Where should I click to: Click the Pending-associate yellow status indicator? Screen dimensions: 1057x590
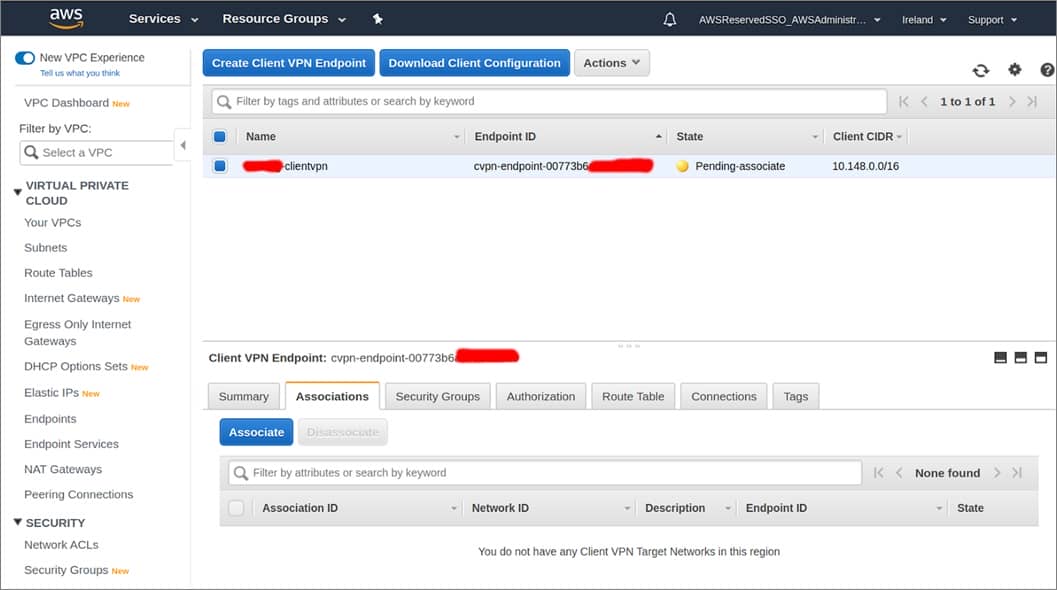click(682, 166)
